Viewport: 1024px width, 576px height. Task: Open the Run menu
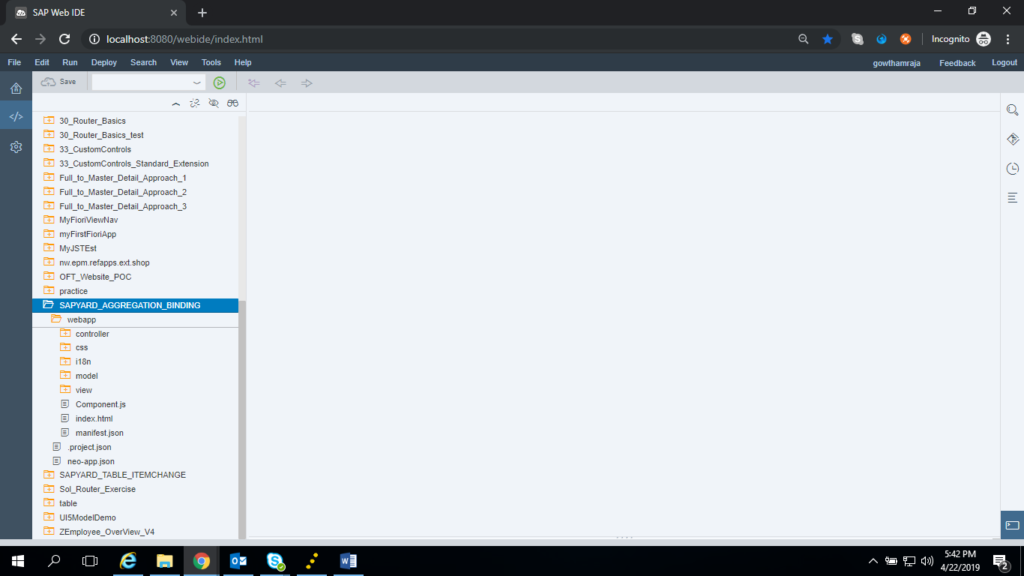tap(70, 63)
